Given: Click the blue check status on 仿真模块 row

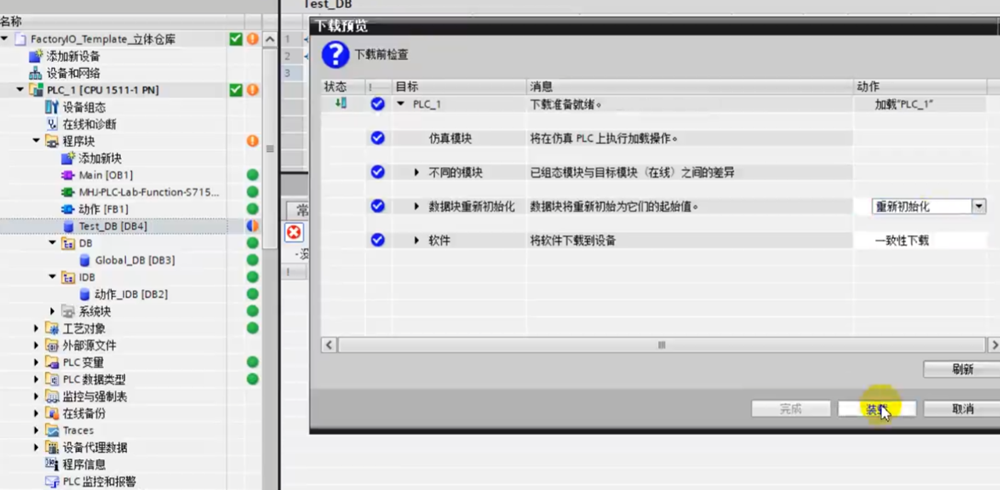Looking at the screenshot, I should point(377,138).
